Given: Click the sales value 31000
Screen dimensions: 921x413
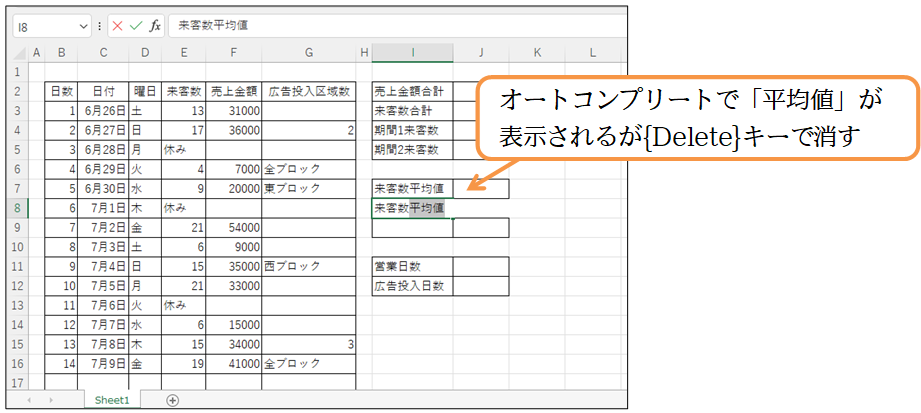Looking at the screenshot, I should point(234,110).
